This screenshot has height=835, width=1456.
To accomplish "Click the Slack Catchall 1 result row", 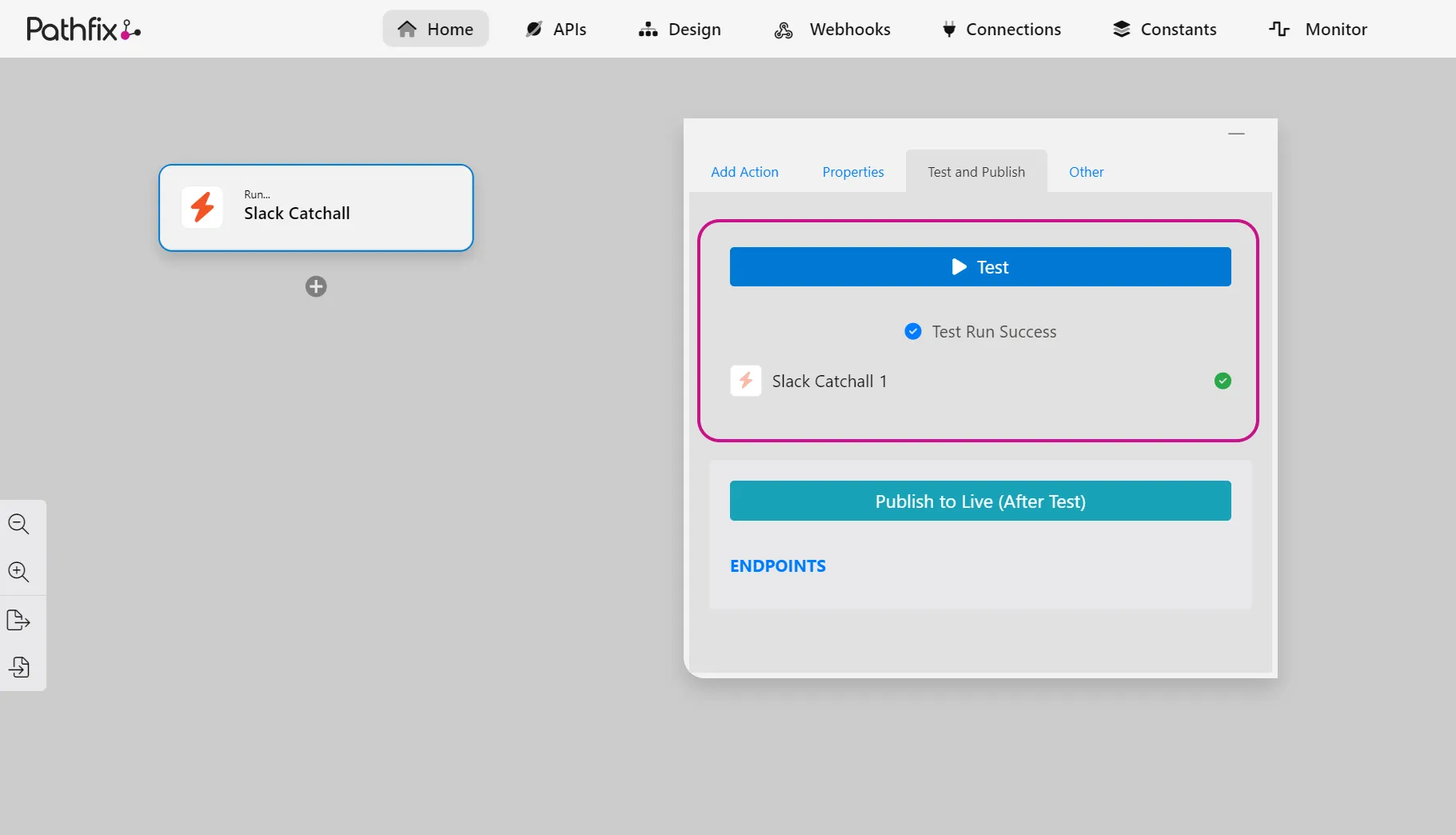I will 980,381.
